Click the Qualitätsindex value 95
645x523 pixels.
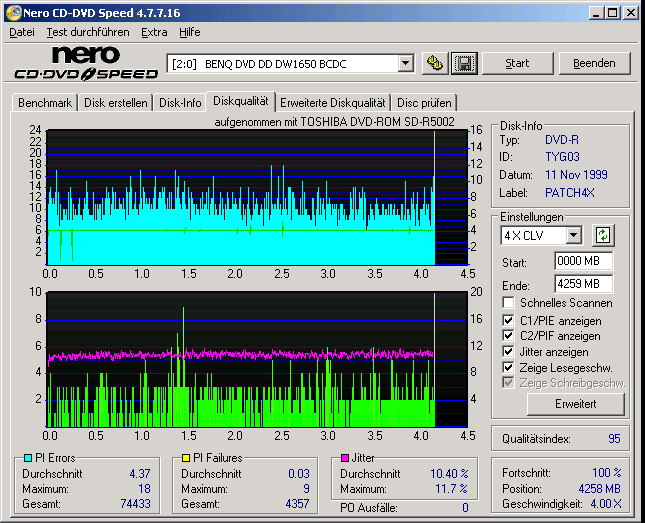[614, 439]
